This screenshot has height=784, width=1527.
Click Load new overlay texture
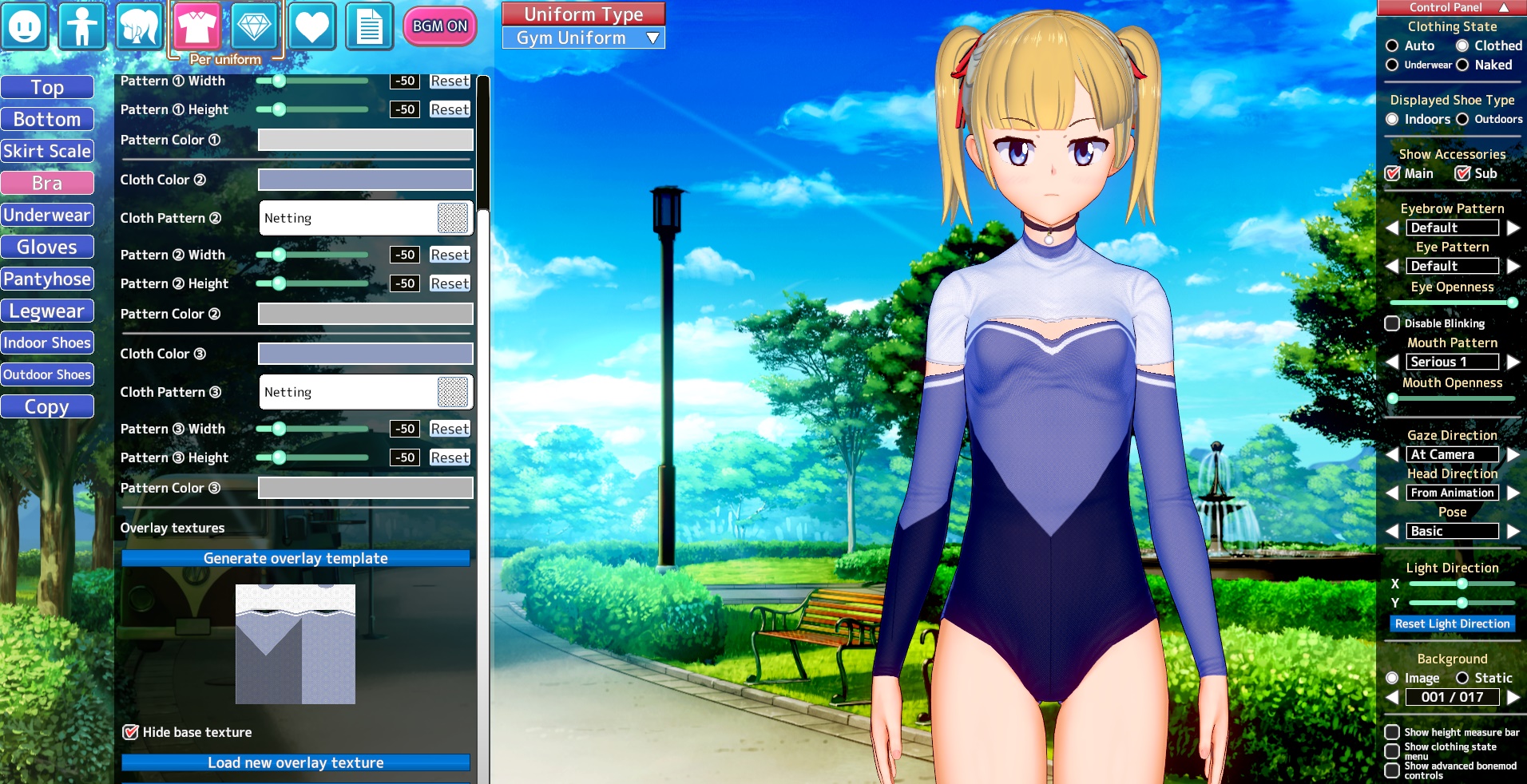[x=295, y=762]
